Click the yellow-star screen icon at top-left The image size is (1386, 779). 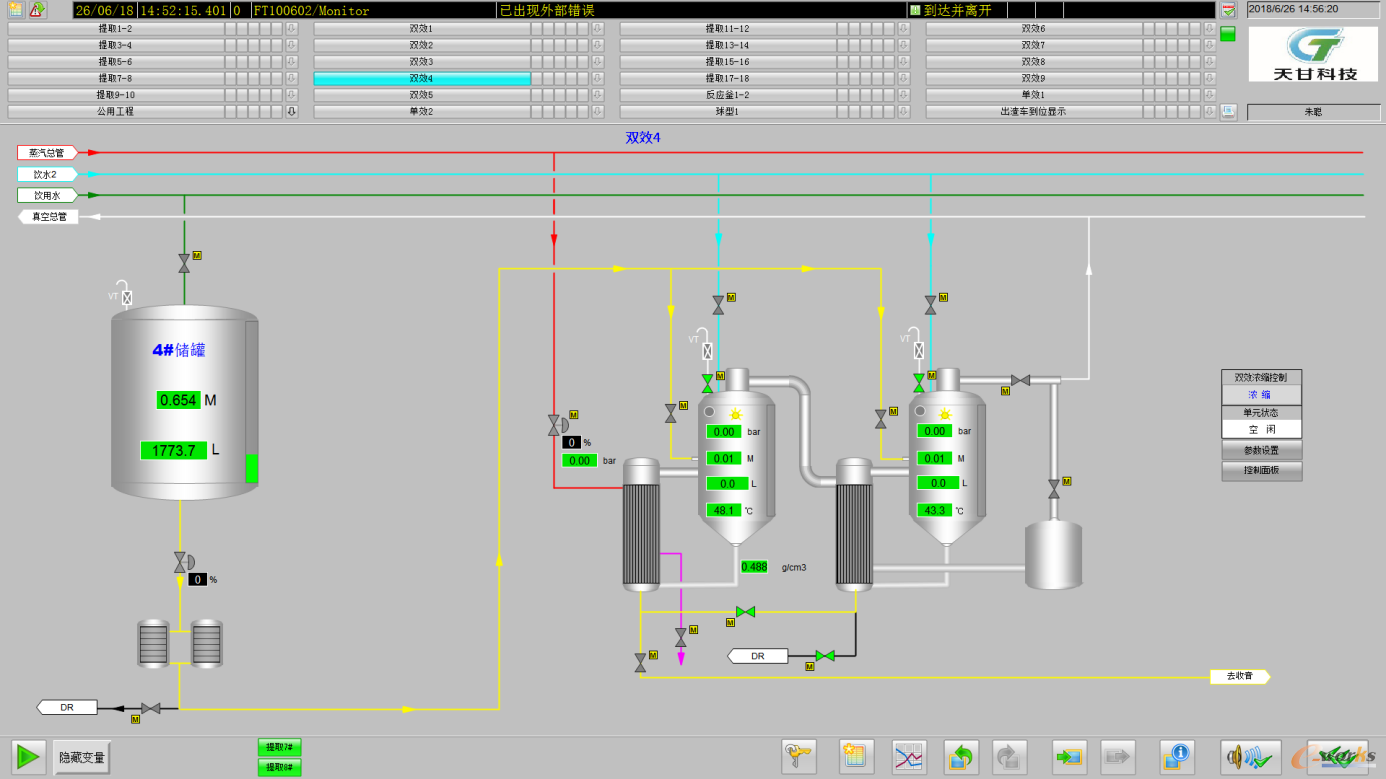16,10
